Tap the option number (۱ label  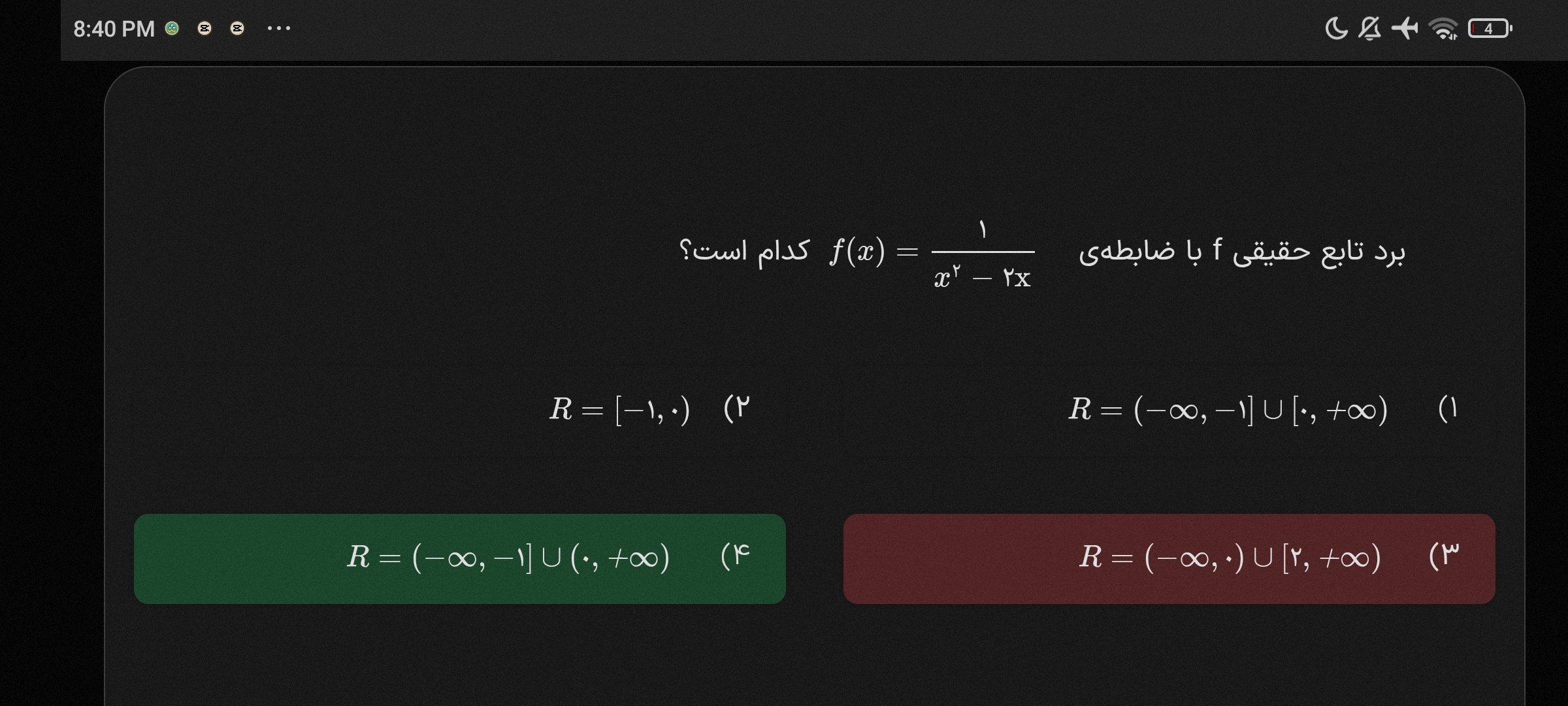click(x=1448, y=409)
